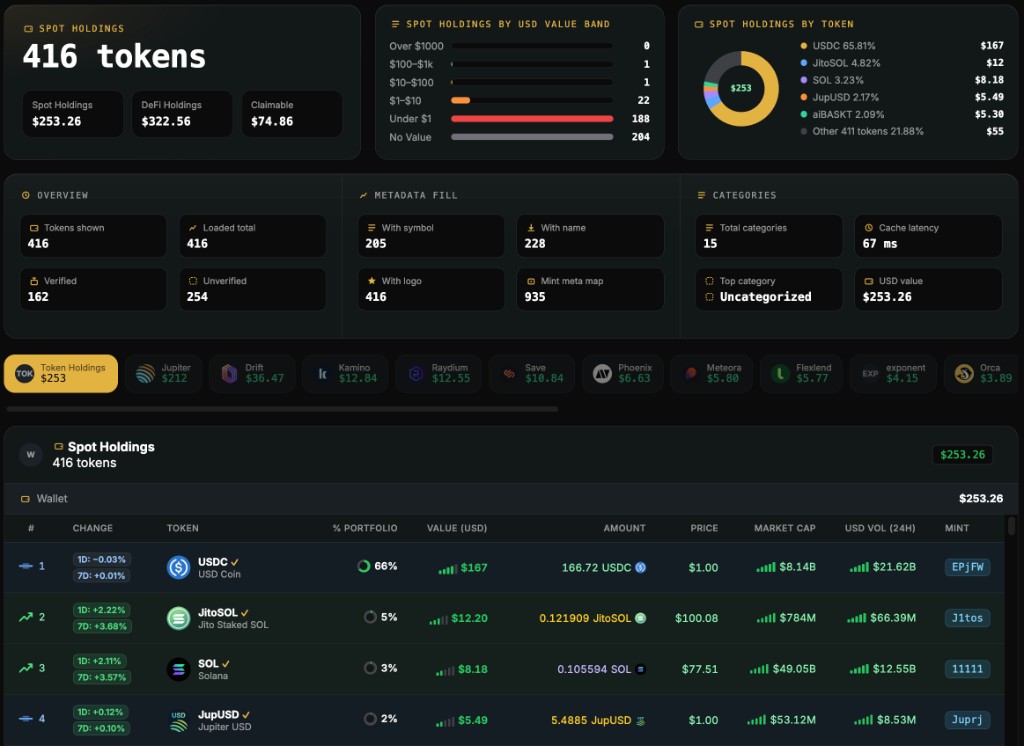
Task: Click the green $253.26 total badge
Action: tap(963, 455)
